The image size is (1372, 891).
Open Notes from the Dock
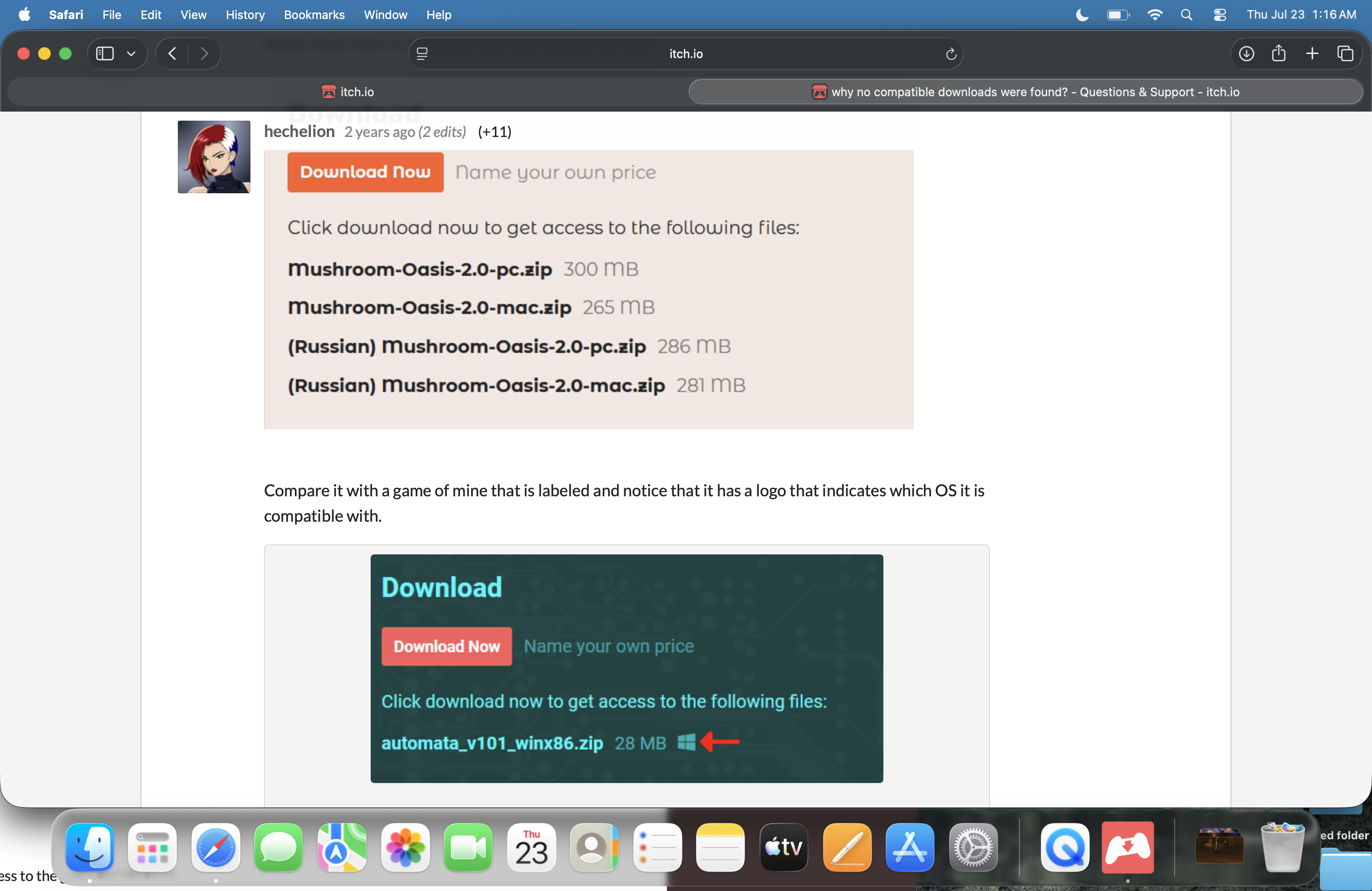720,847
